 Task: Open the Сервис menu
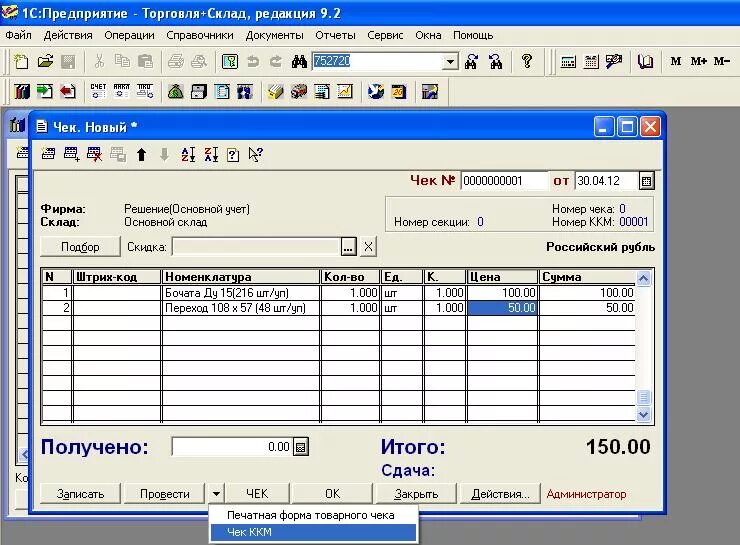tap(385, 35)
